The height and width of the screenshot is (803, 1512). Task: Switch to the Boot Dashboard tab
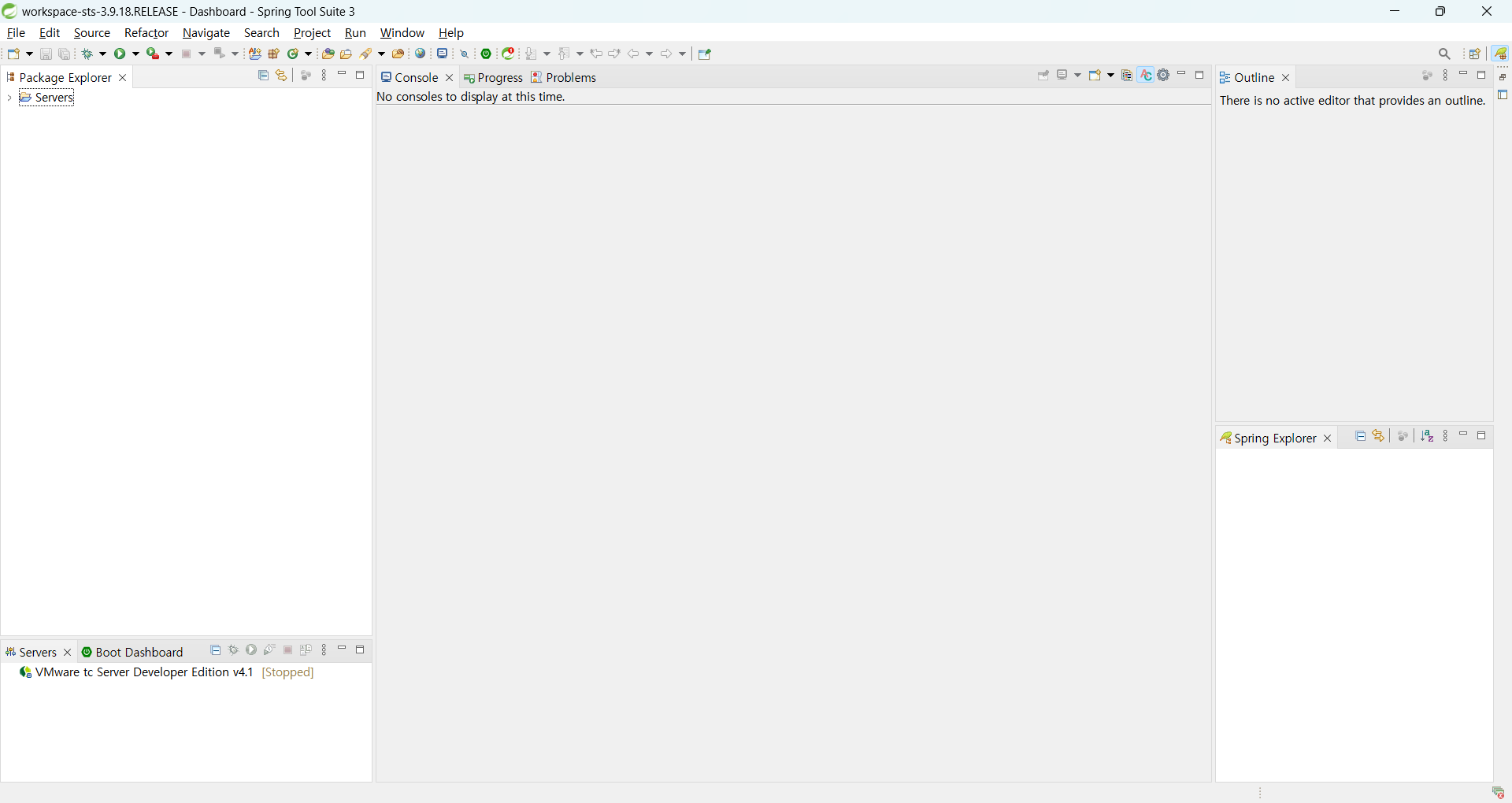tap(133, 653)
